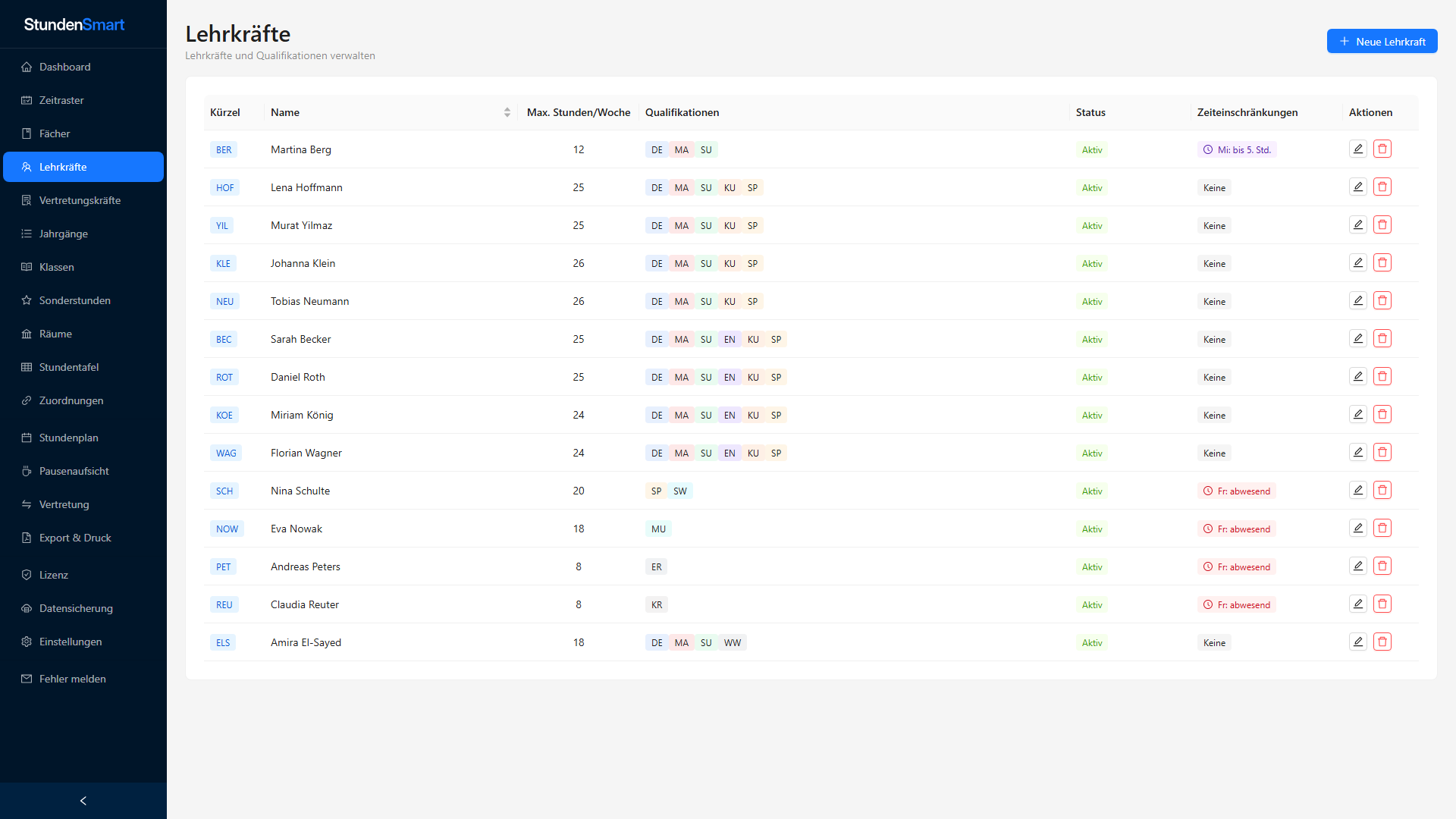
Task: Delete Murat Yilmaz entry
Action: (1382, 225)
